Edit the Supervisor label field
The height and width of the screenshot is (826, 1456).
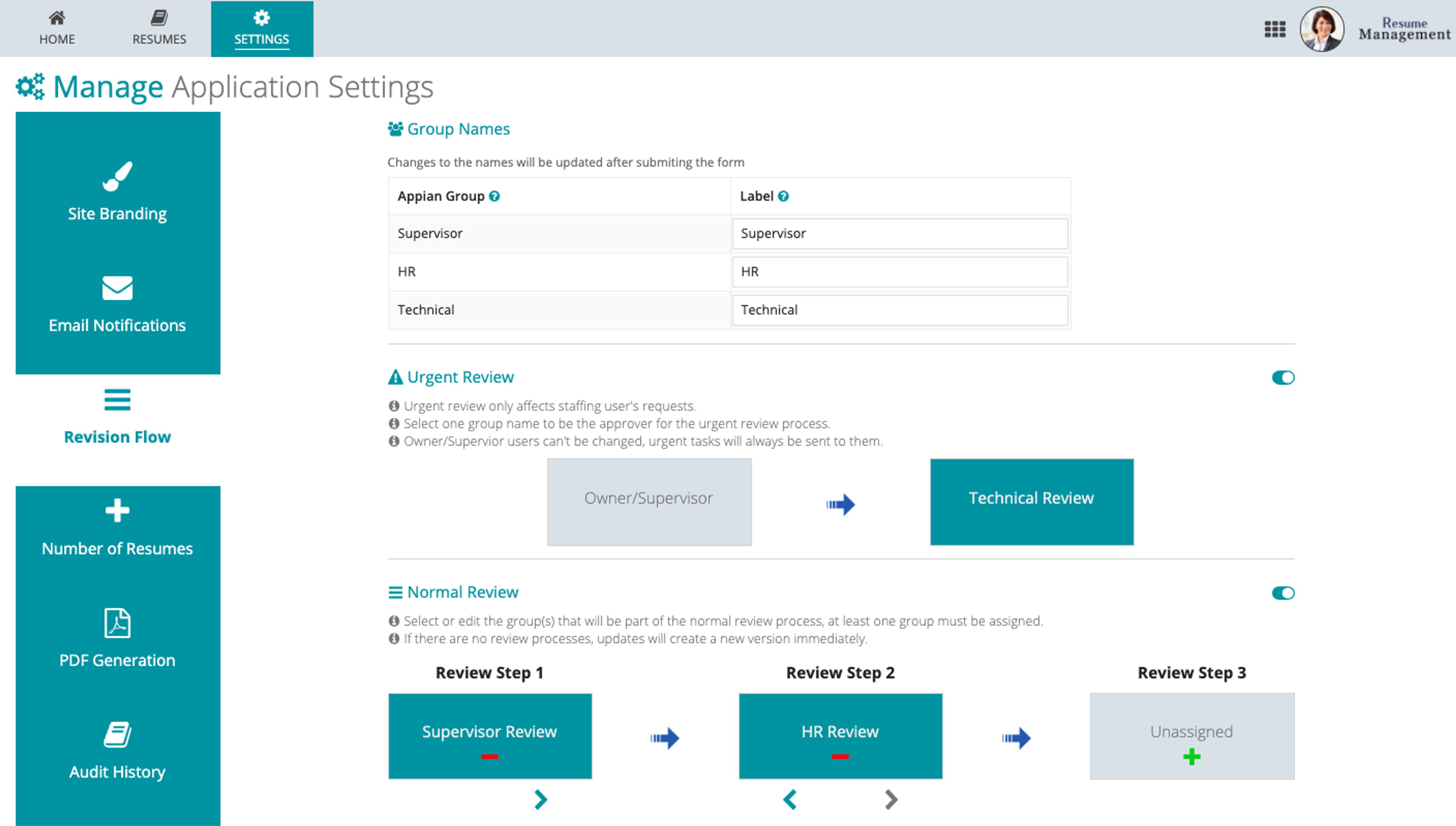[899, 234]
